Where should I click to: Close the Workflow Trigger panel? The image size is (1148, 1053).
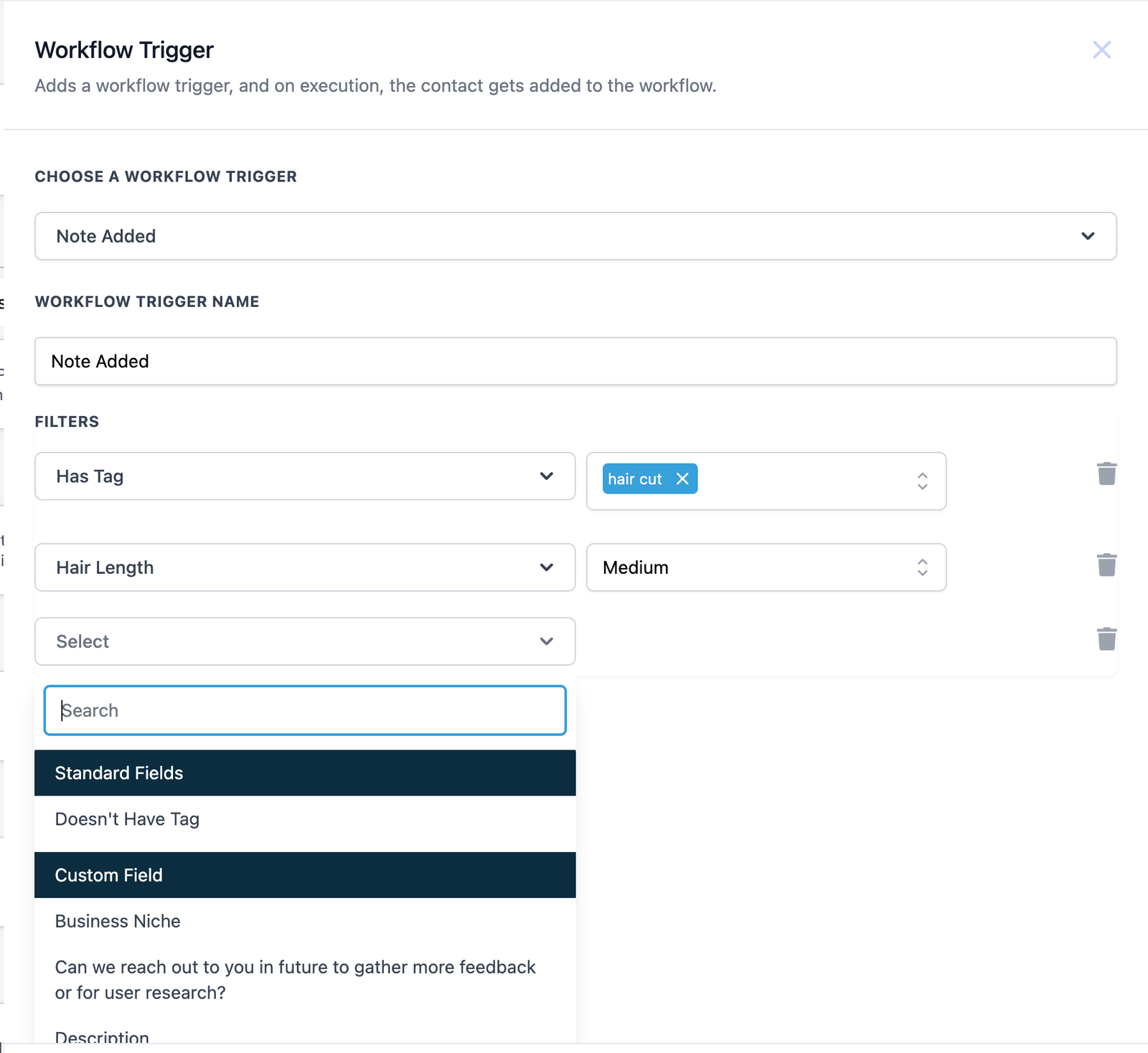pos(1101,50)
